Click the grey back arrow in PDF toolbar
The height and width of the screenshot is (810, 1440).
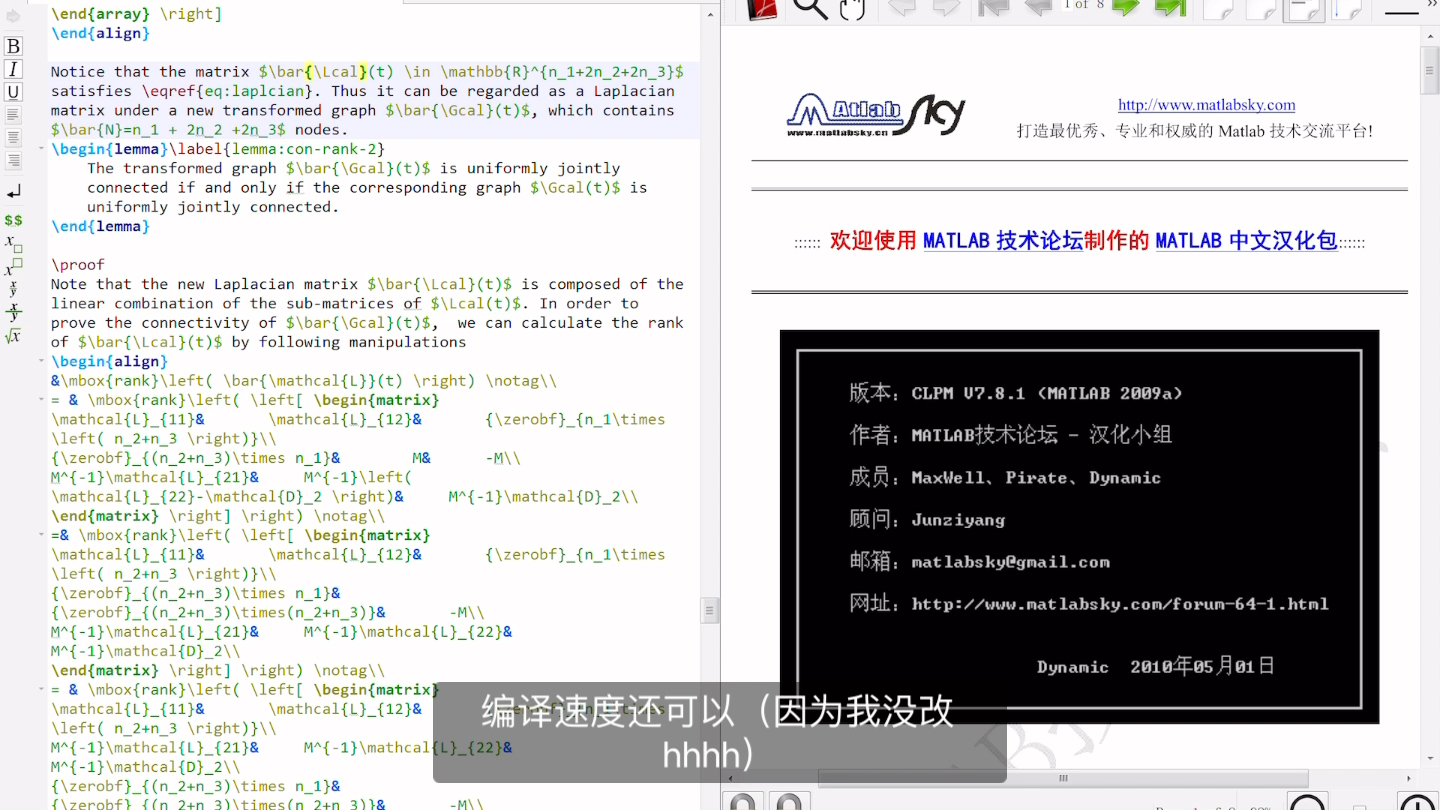pos(902,7)
